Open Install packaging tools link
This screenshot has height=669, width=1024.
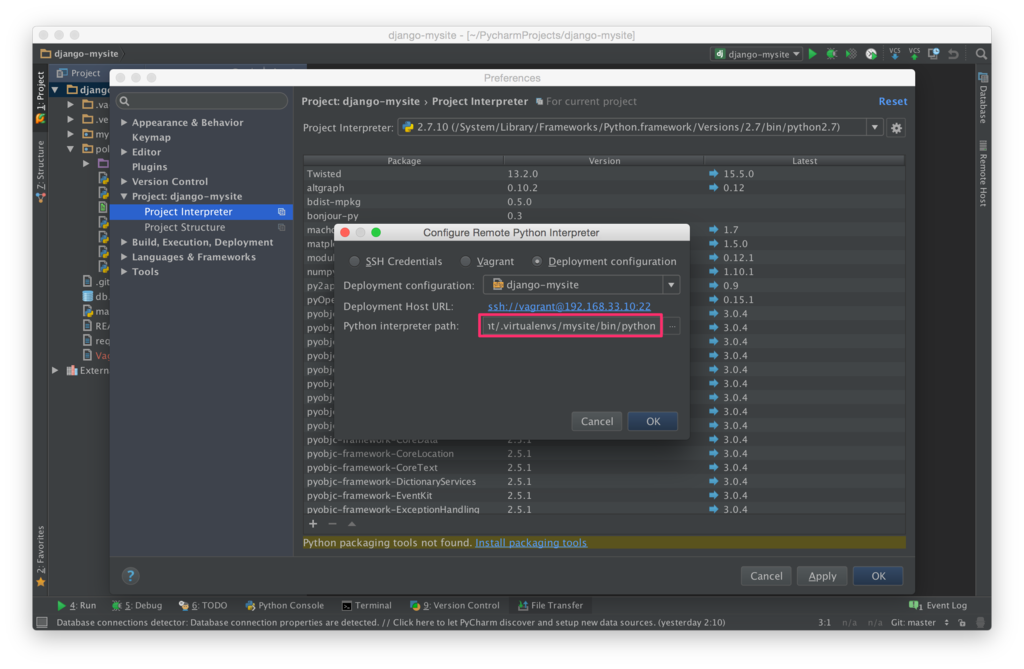(531, 543)
